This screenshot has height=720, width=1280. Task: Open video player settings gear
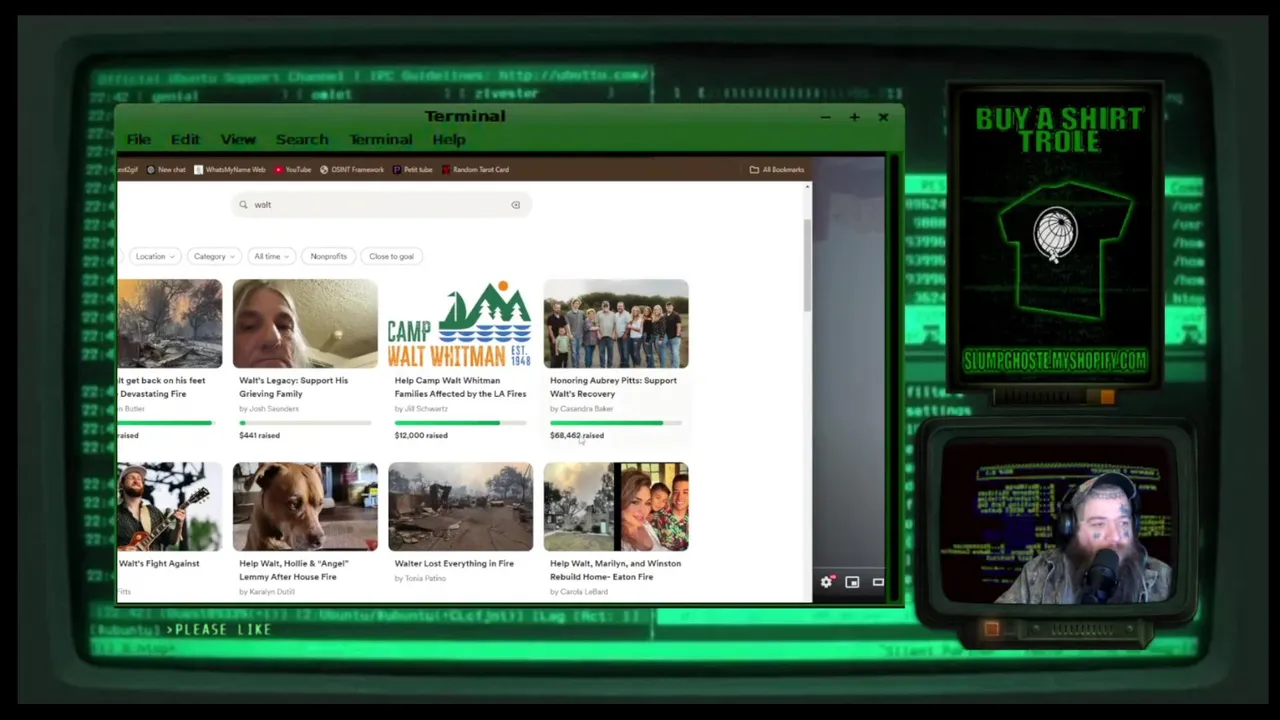pyautogui.click(x=827, y=582)
